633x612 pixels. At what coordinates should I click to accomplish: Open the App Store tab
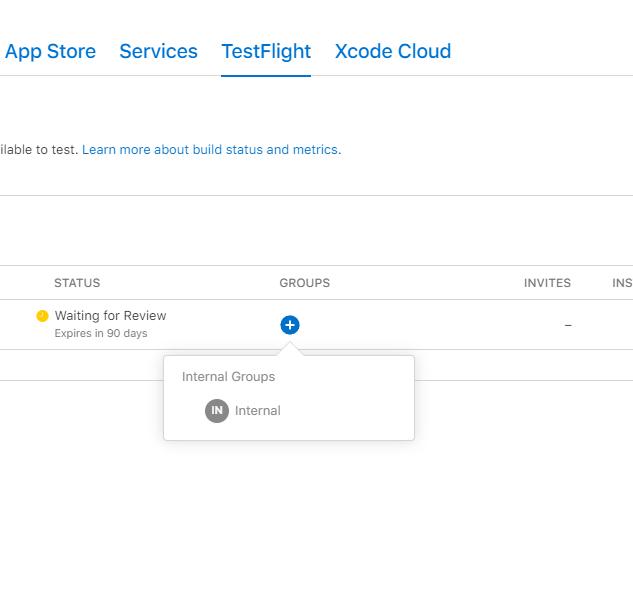click(50, 52)
